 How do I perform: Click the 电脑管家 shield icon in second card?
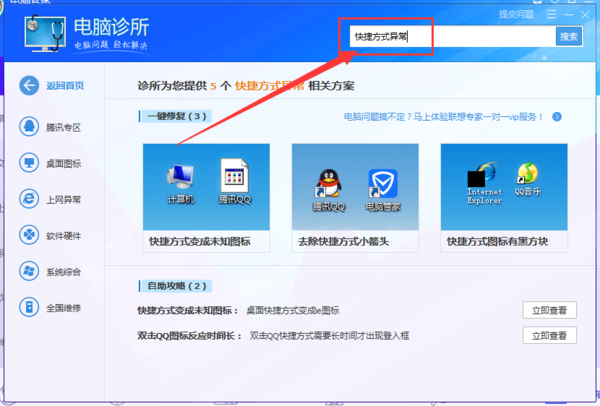coord(382,184)
